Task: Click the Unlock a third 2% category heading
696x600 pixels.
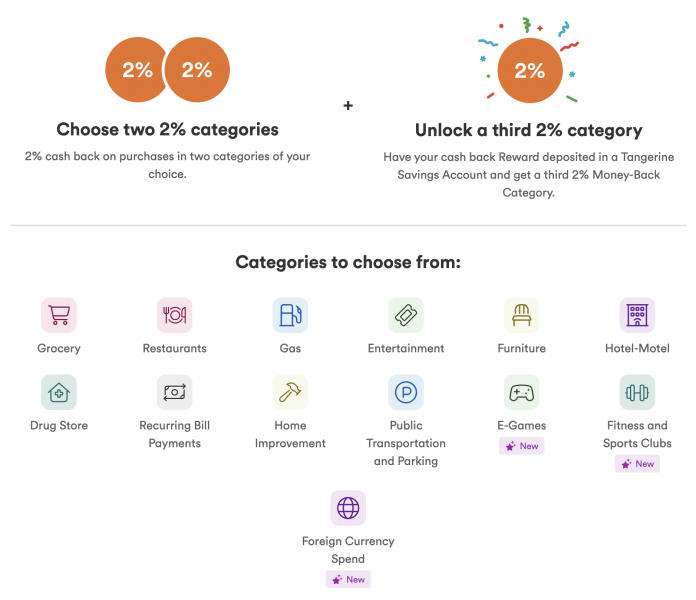Action: click(528, 131)
